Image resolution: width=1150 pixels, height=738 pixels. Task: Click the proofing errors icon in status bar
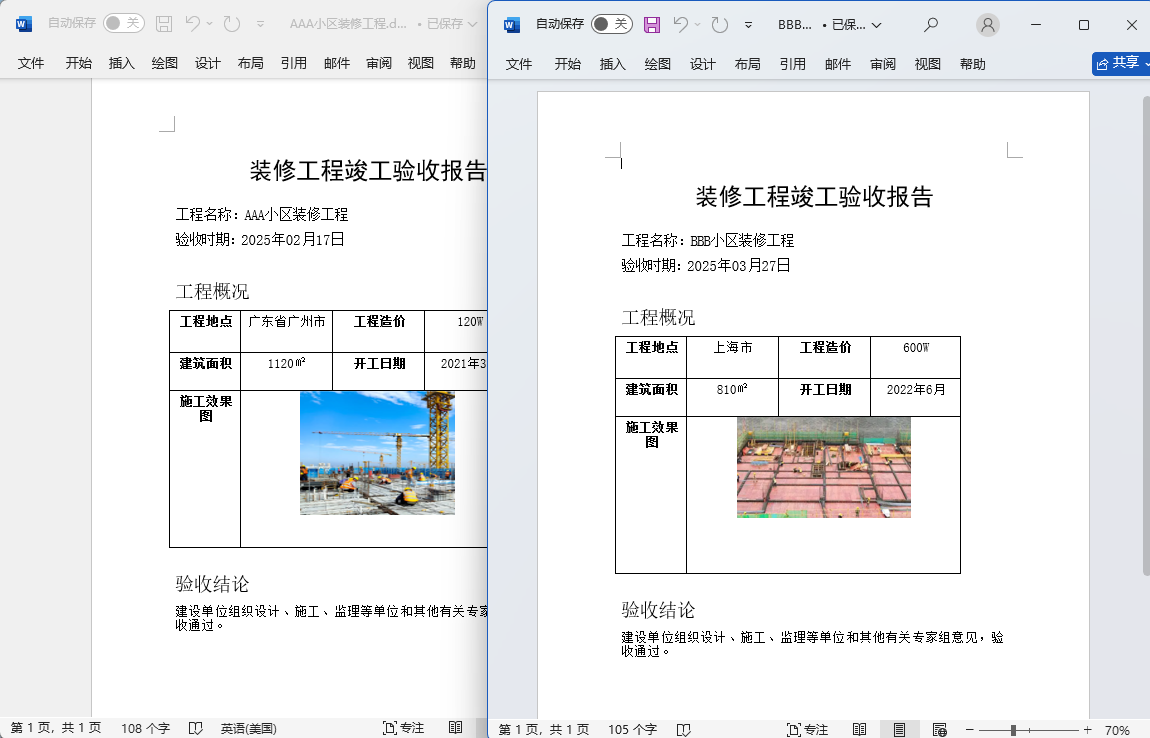click(x=683, y=727)
